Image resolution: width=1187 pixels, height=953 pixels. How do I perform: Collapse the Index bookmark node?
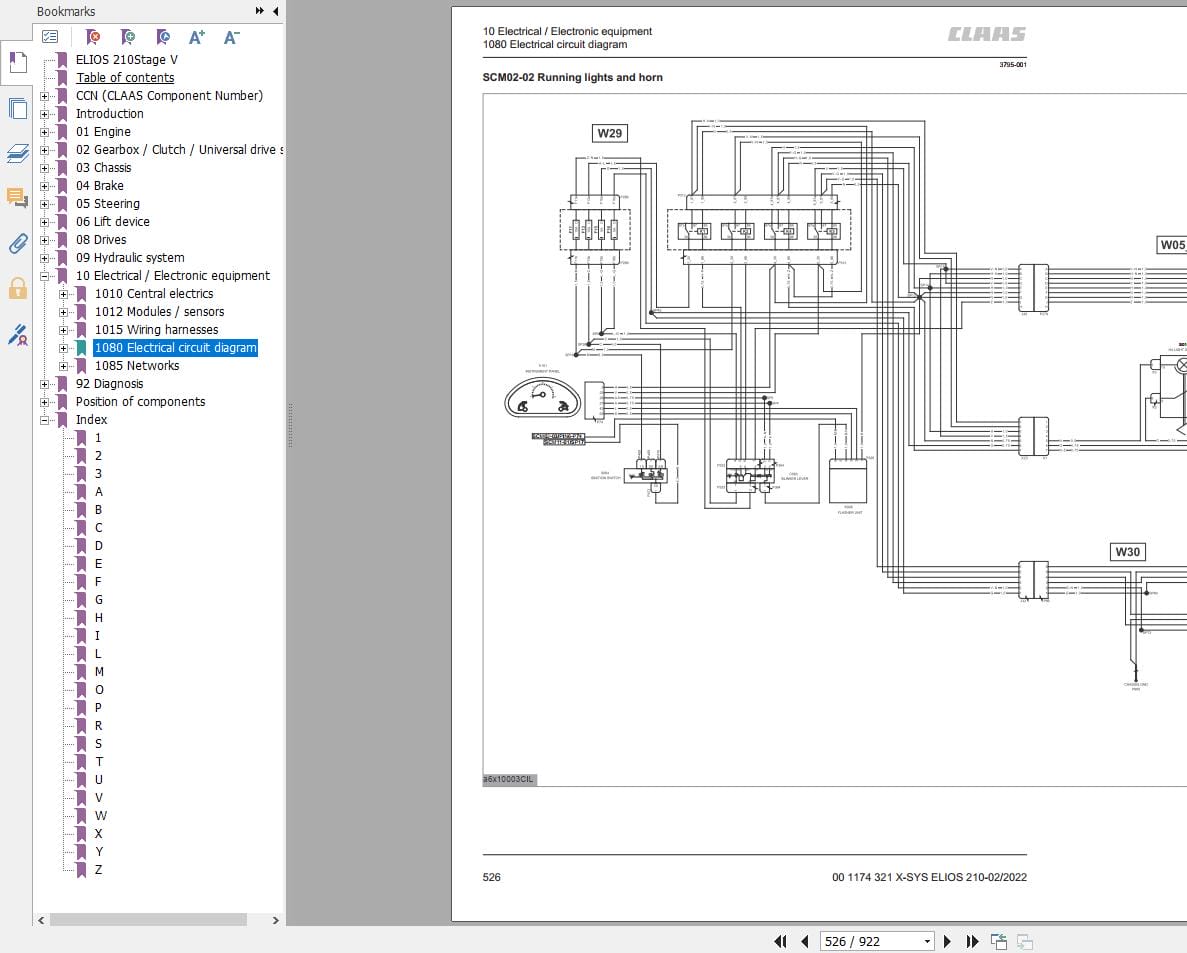[x=45, y=420]
